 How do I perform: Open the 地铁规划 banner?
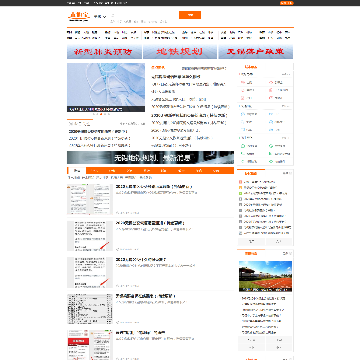[x=180, y=52]
